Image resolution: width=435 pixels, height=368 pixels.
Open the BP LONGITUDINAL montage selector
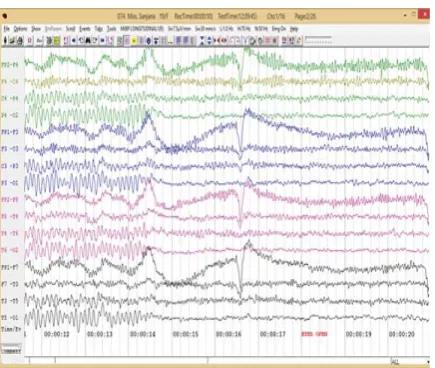tap(142, 29)
